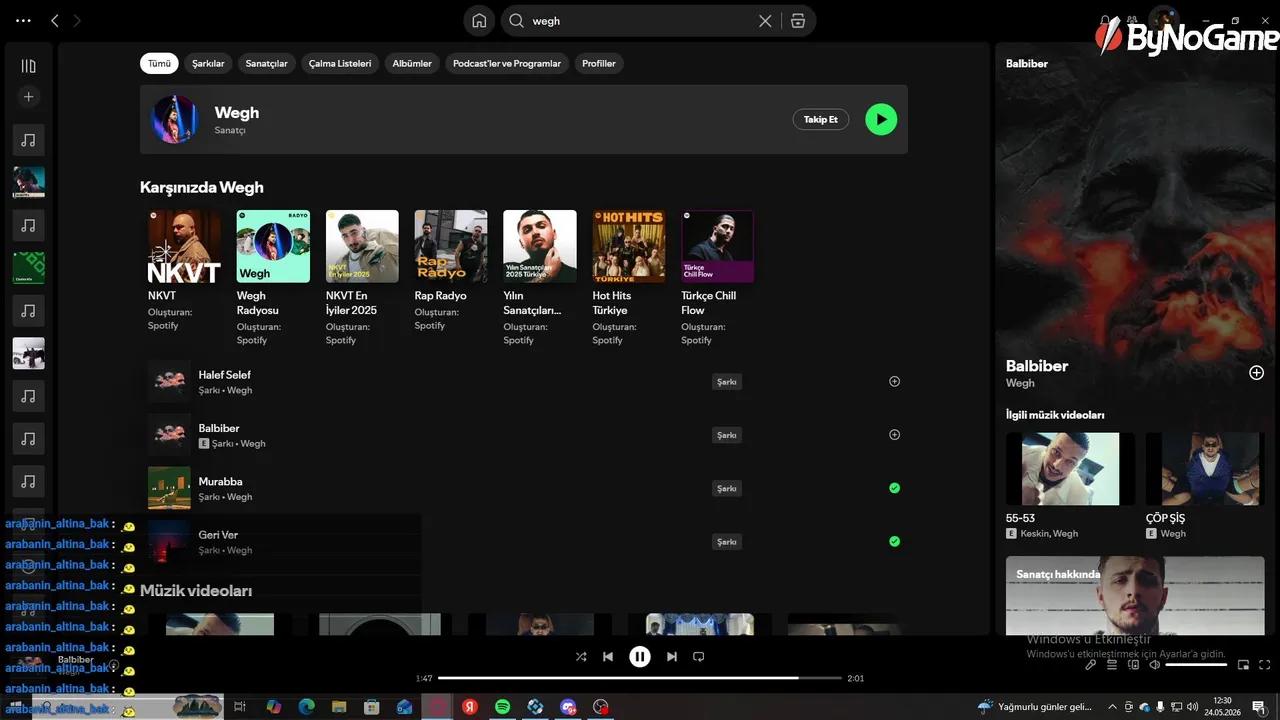Remove Geri Ver via its green checkmark

point(894,541)
